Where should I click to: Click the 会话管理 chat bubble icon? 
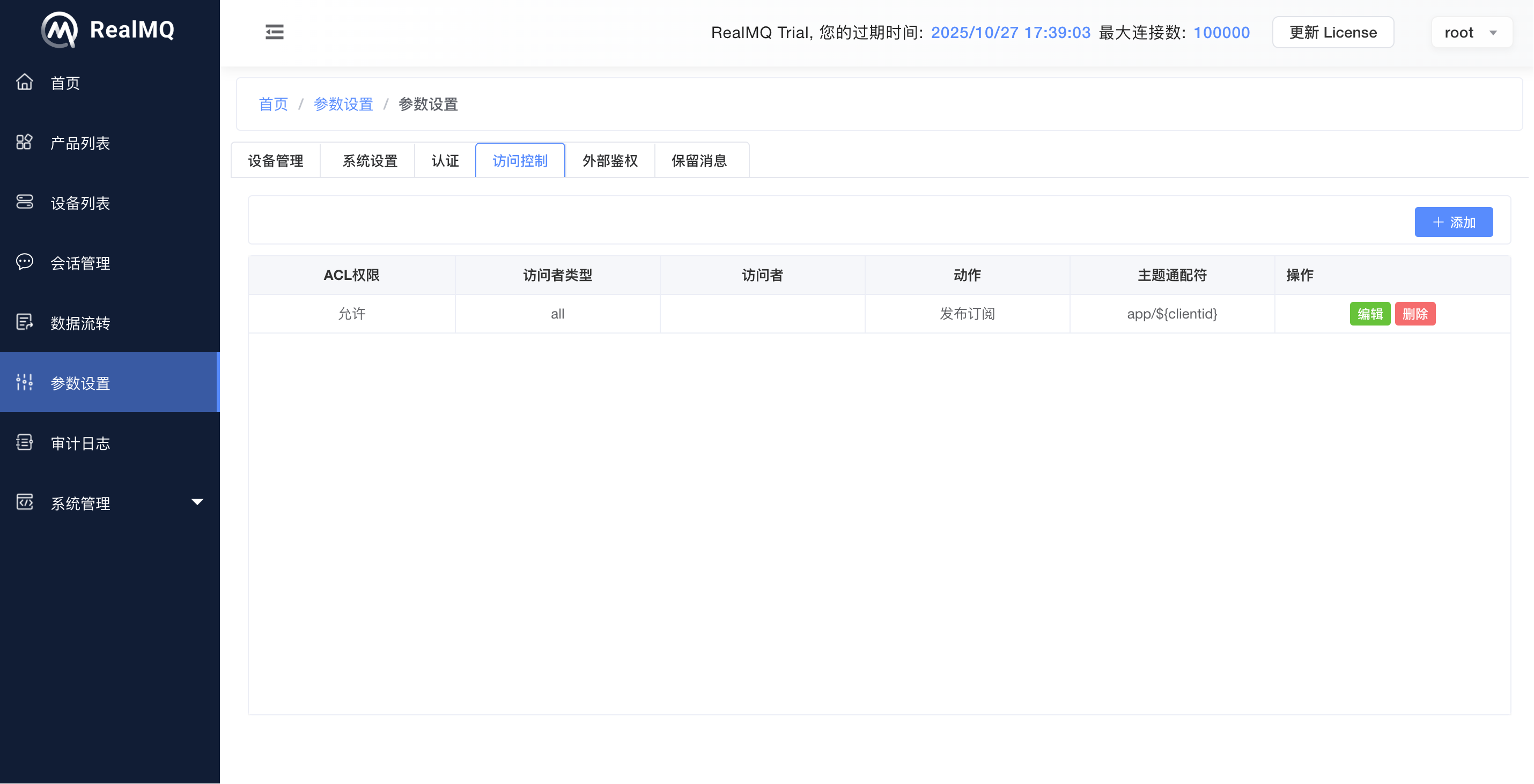(x=25, y=262)
